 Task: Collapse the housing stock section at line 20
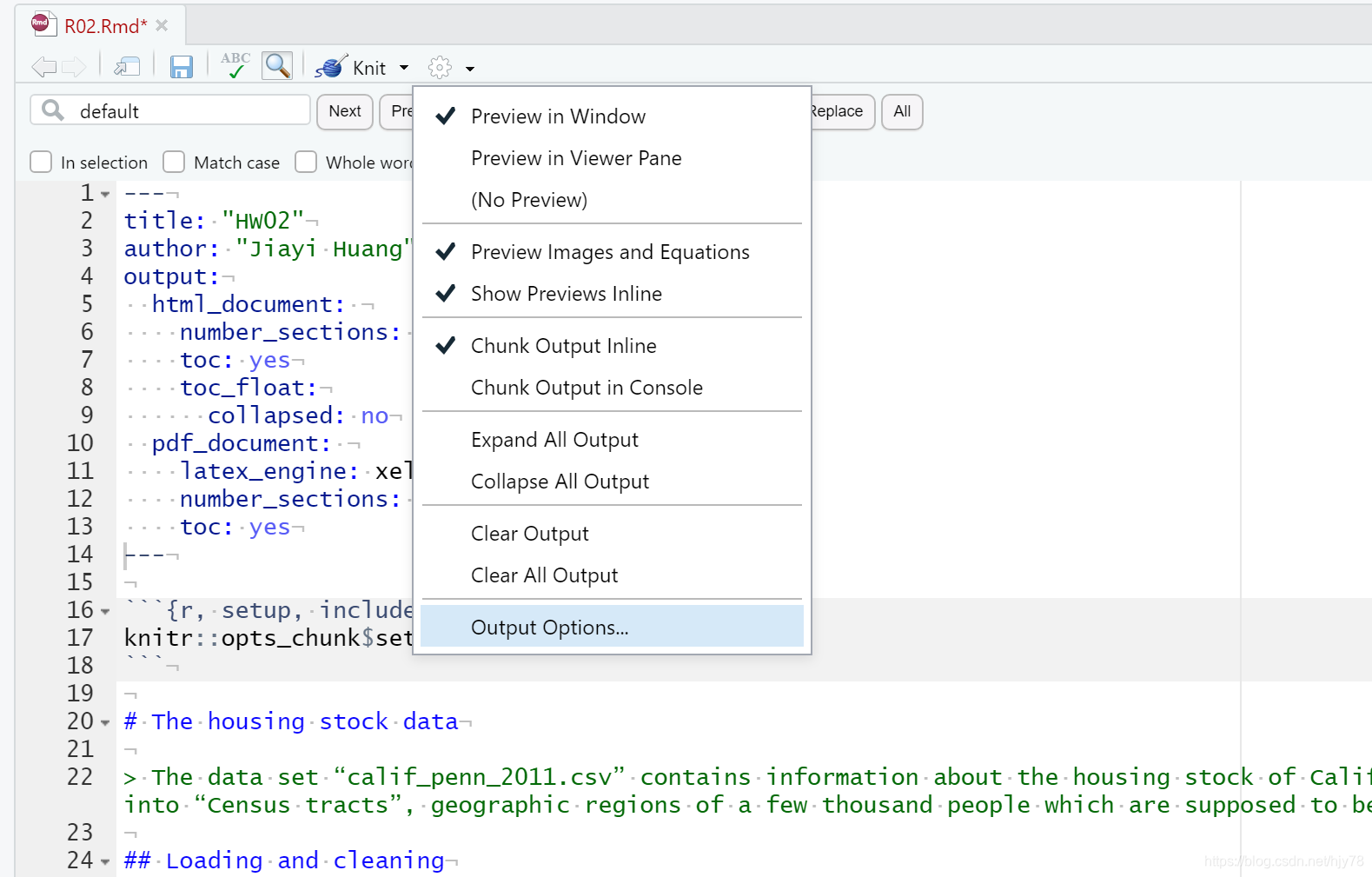pos(105,722)
